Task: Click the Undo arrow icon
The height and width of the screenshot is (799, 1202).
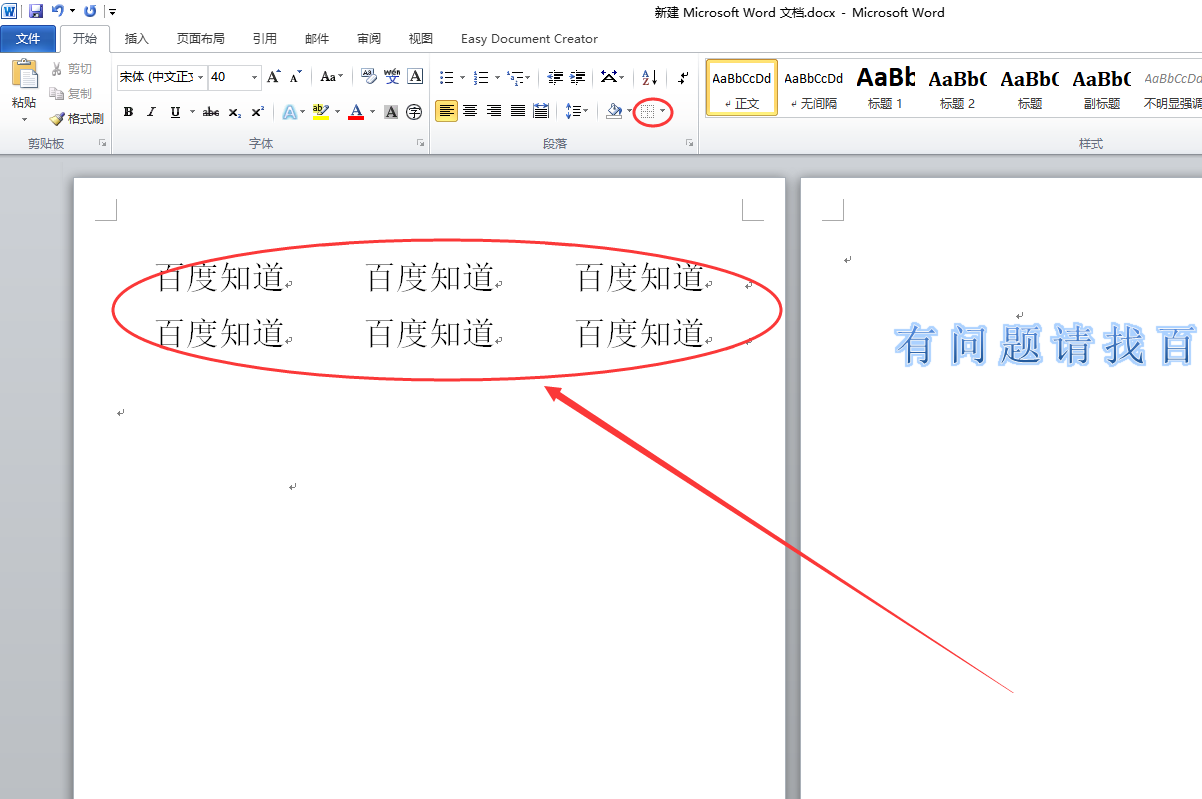Action: click(58, 11)
